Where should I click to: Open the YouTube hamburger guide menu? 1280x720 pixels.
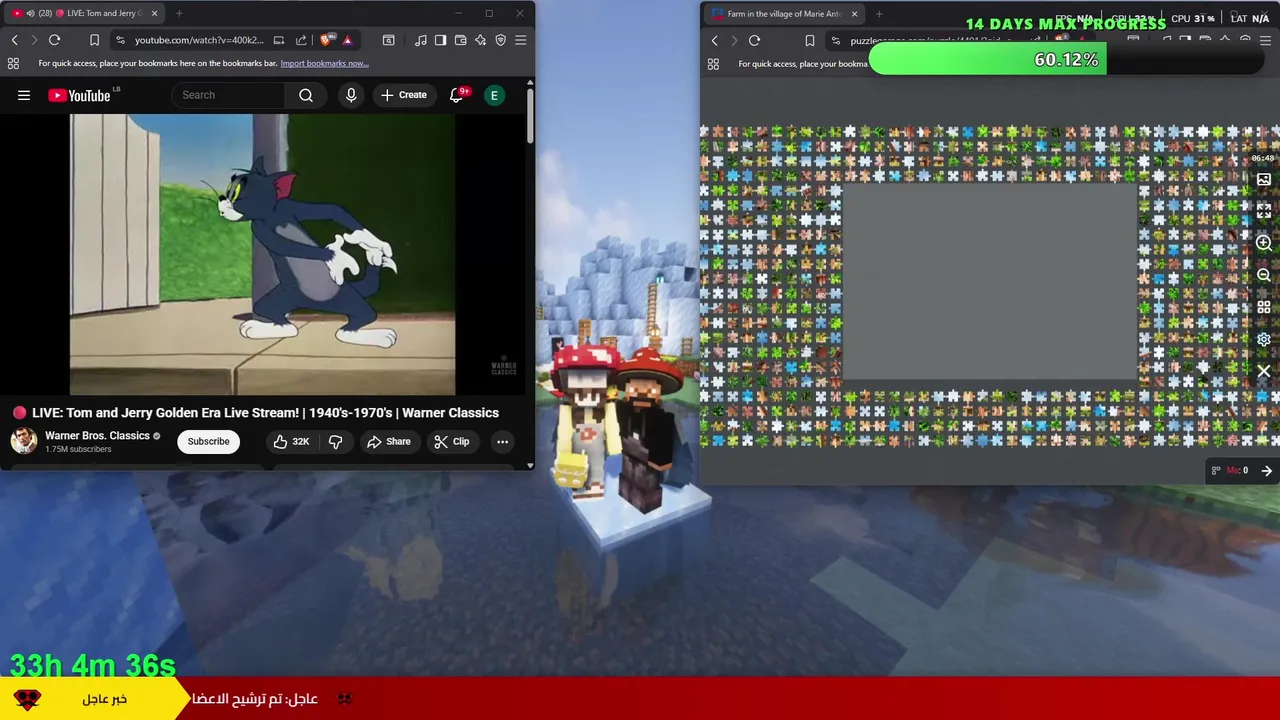[x=24, y=95]
